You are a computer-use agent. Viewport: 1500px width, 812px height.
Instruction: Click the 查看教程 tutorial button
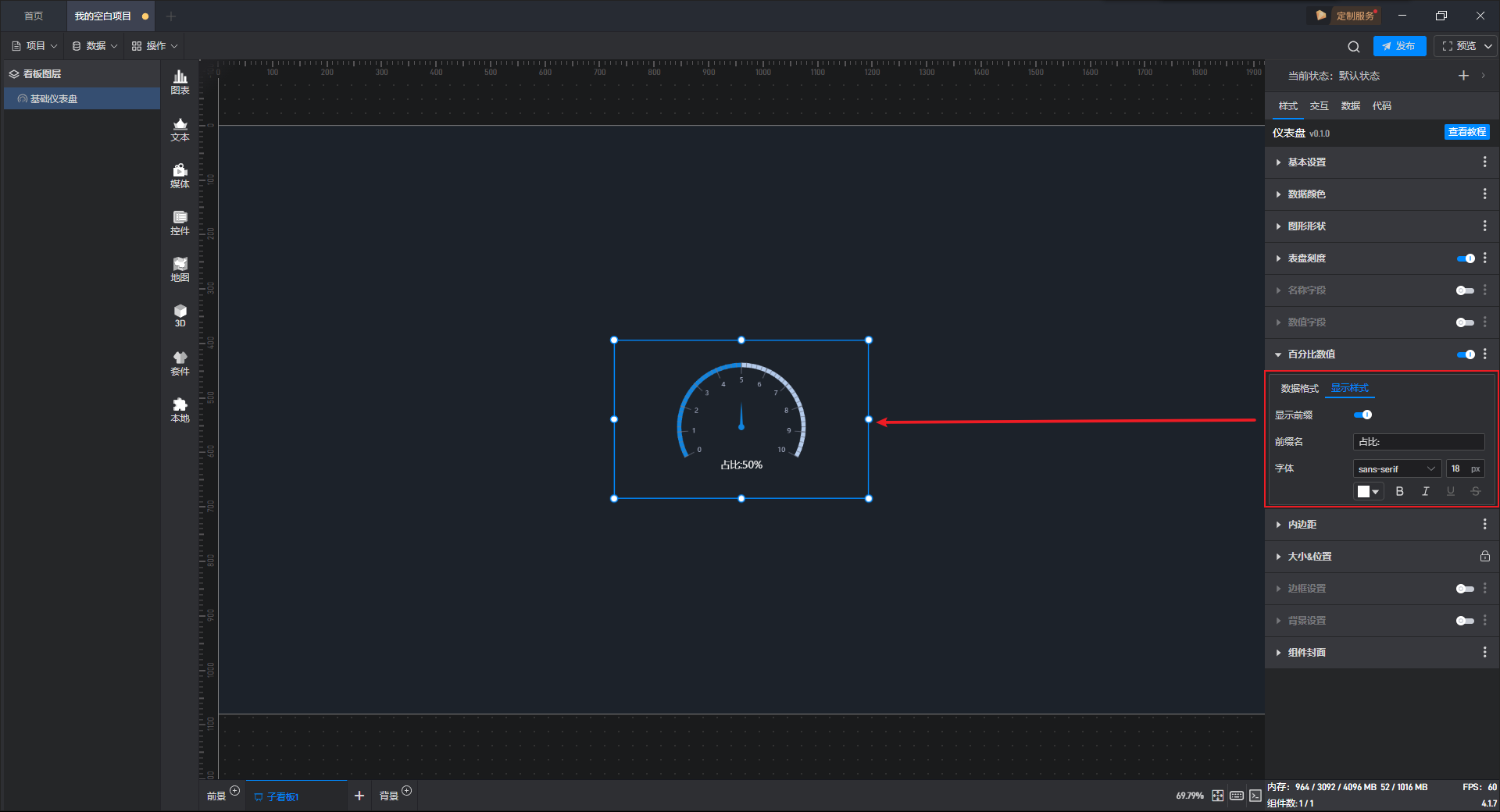pyautogui.click(x=1466, y=132)
